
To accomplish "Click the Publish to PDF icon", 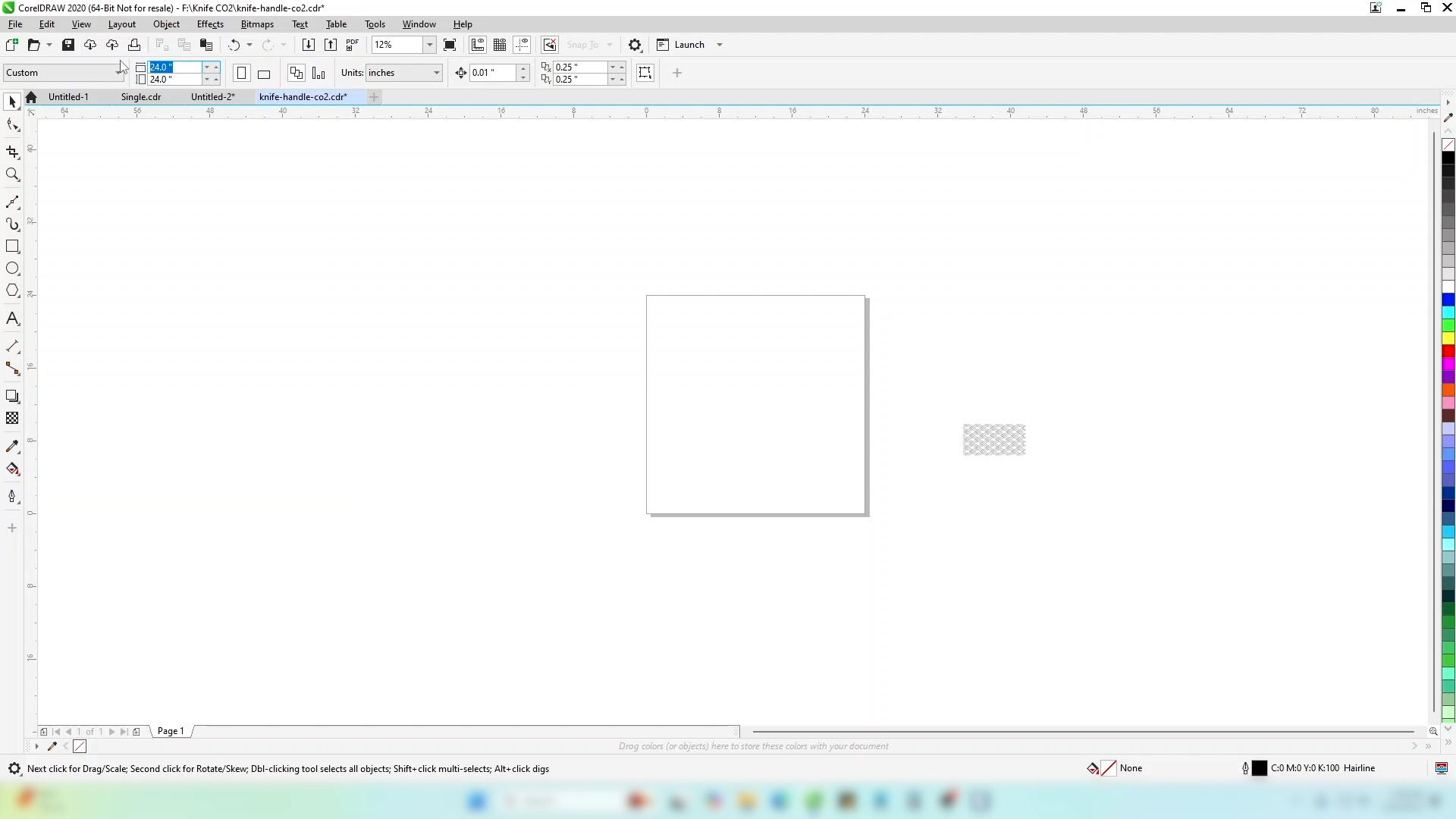I will pos(353,45).
